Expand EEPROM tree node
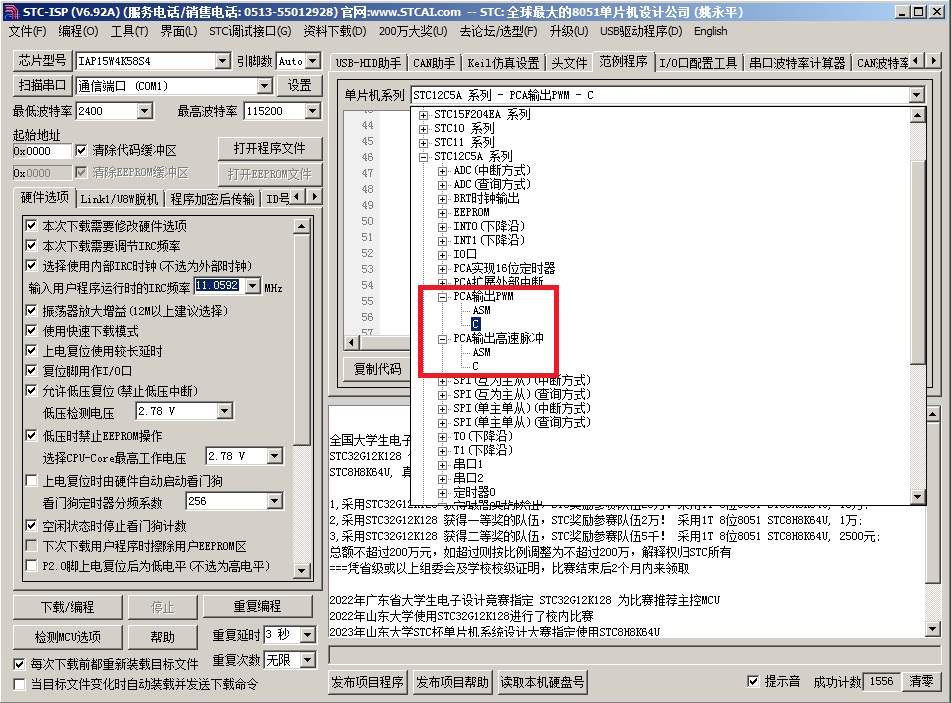This screenshot has height=703, width=951. tap(443, 213)
